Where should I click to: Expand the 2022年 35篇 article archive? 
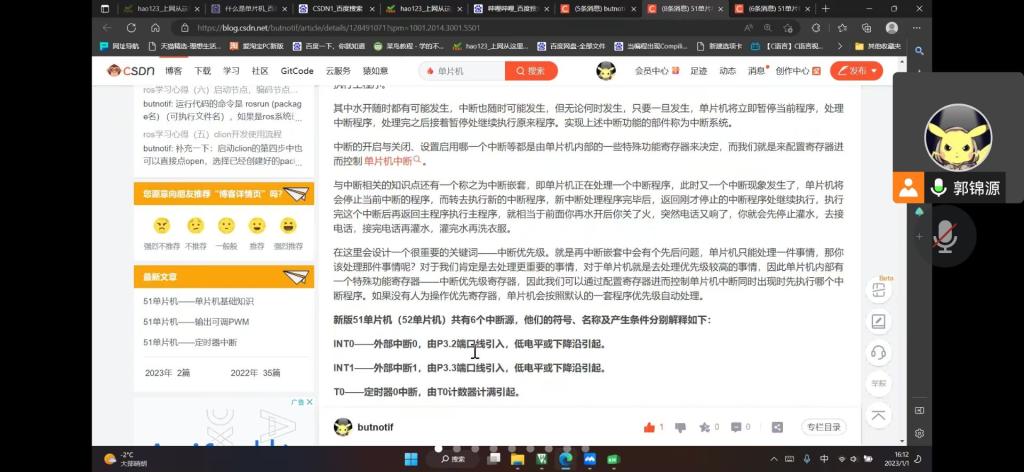pos(256,372)
